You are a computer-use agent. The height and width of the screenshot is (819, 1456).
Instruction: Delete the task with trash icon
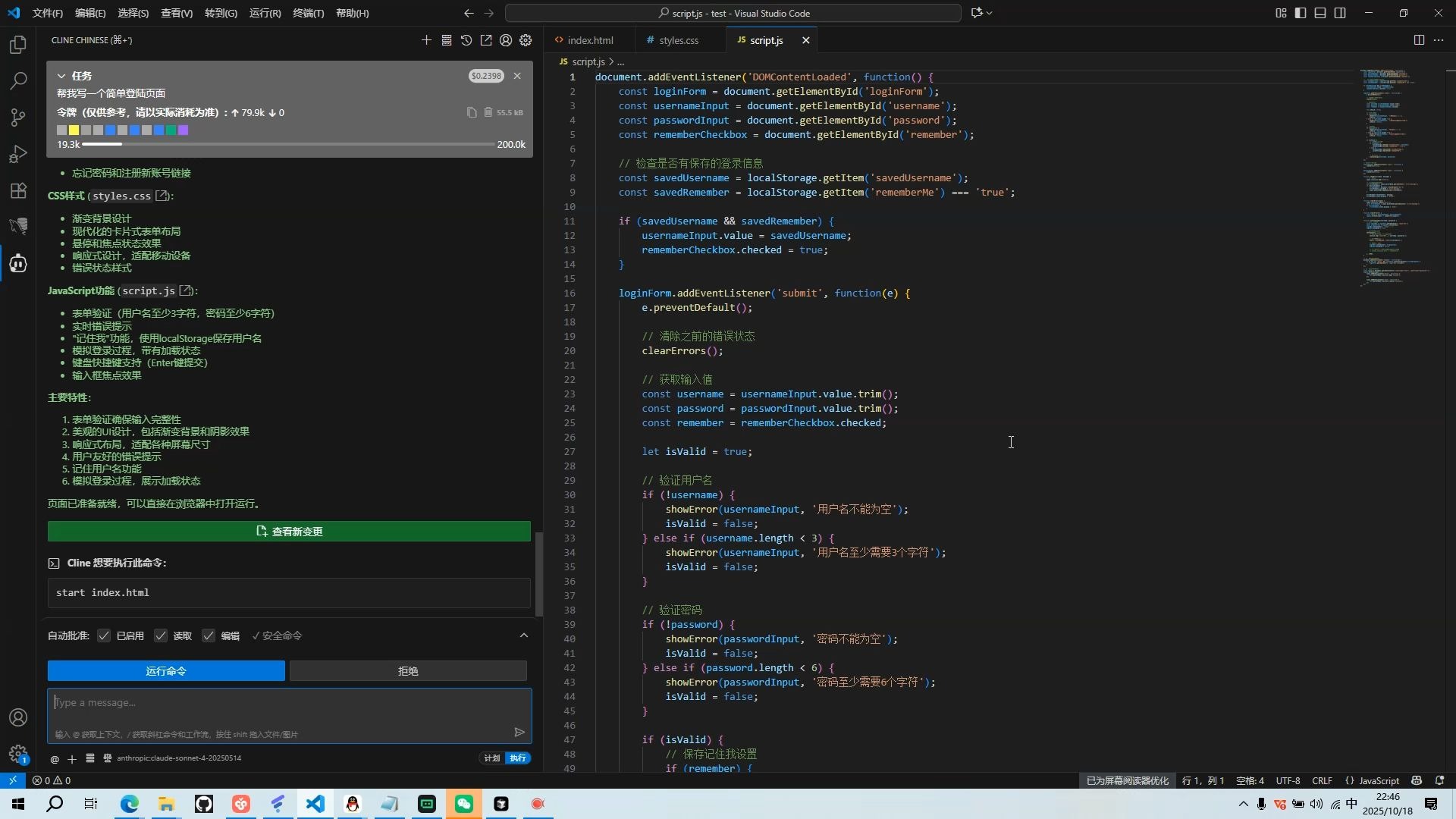tap(488, 112)
